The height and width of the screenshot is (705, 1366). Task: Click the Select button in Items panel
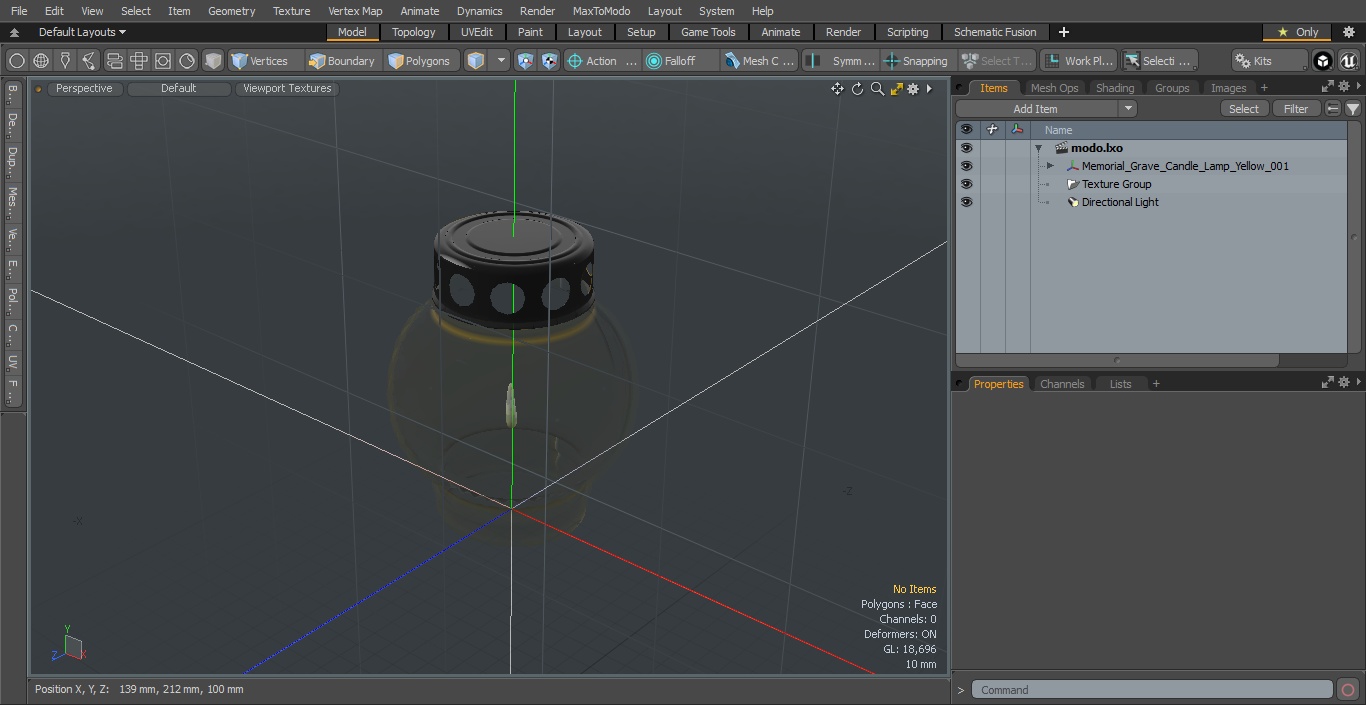tap(1244, 109)
